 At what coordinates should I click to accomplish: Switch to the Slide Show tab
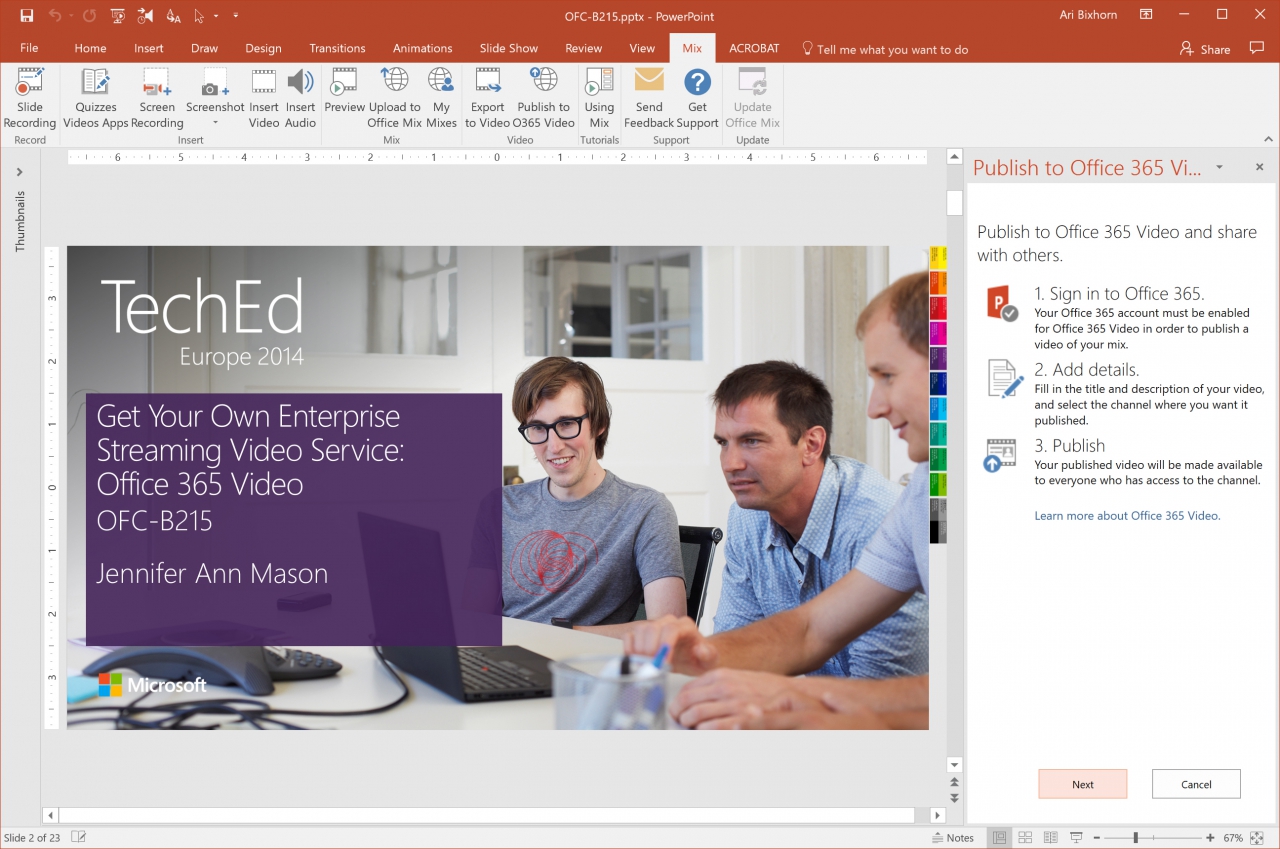(x=508, y=48)
